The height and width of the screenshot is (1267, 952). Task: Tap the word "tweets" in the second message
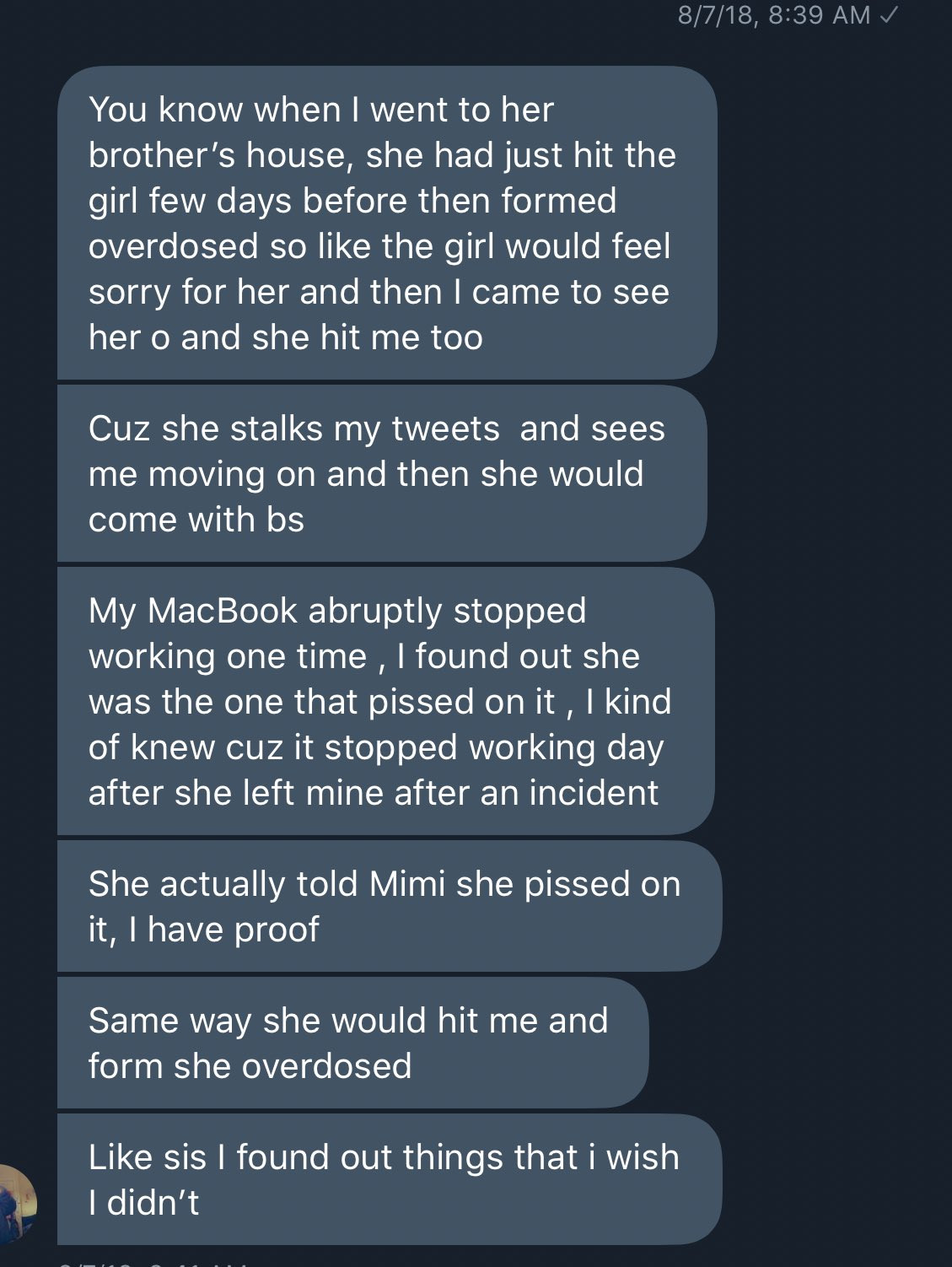click(445, 429)
